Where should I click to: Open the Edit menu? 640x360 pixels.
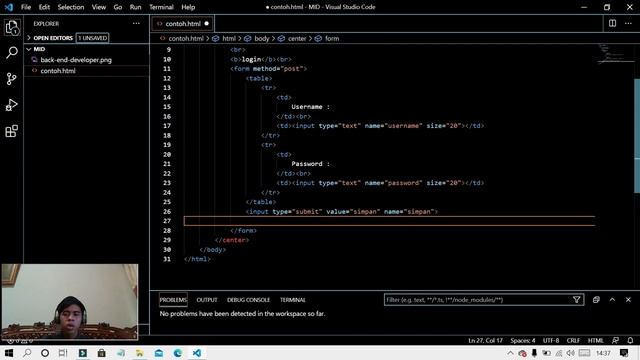point(44,7)
